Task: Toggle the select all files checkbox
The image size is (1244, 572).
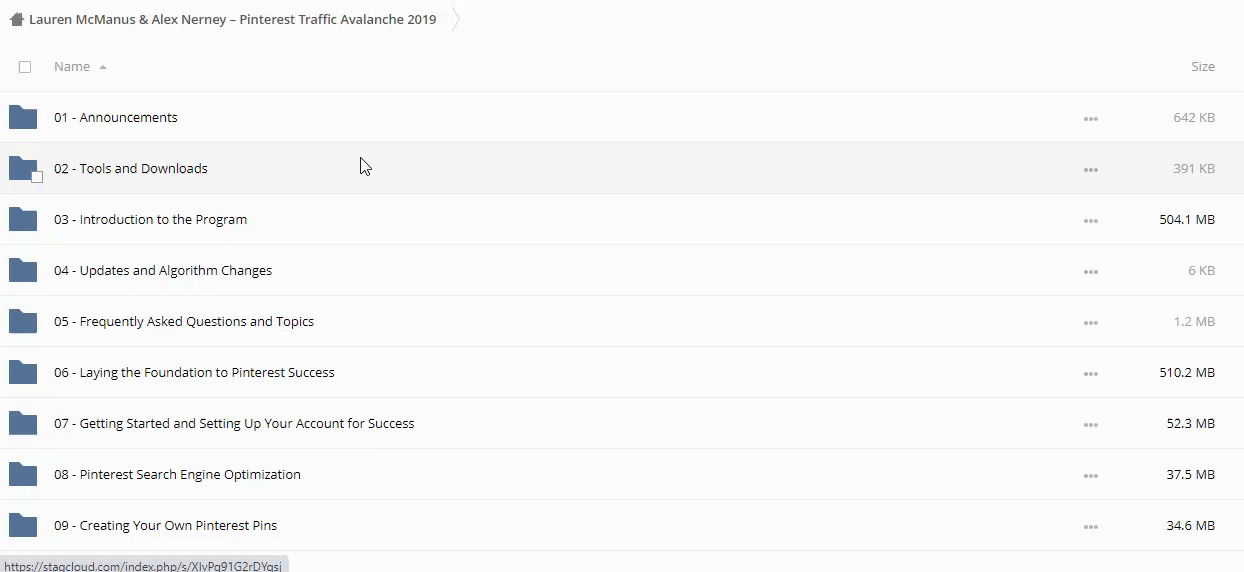Action: (x=25, y=67)
